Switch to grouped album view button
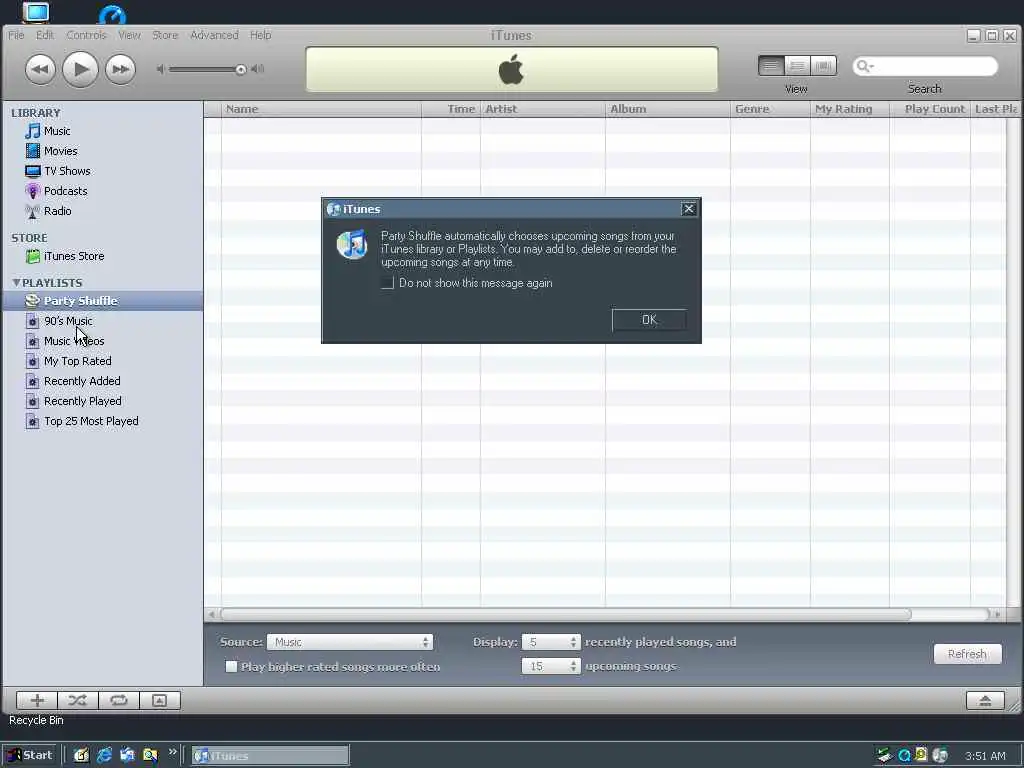Image resolution: width=1024 pixels, height=768 pixels. 797,66
